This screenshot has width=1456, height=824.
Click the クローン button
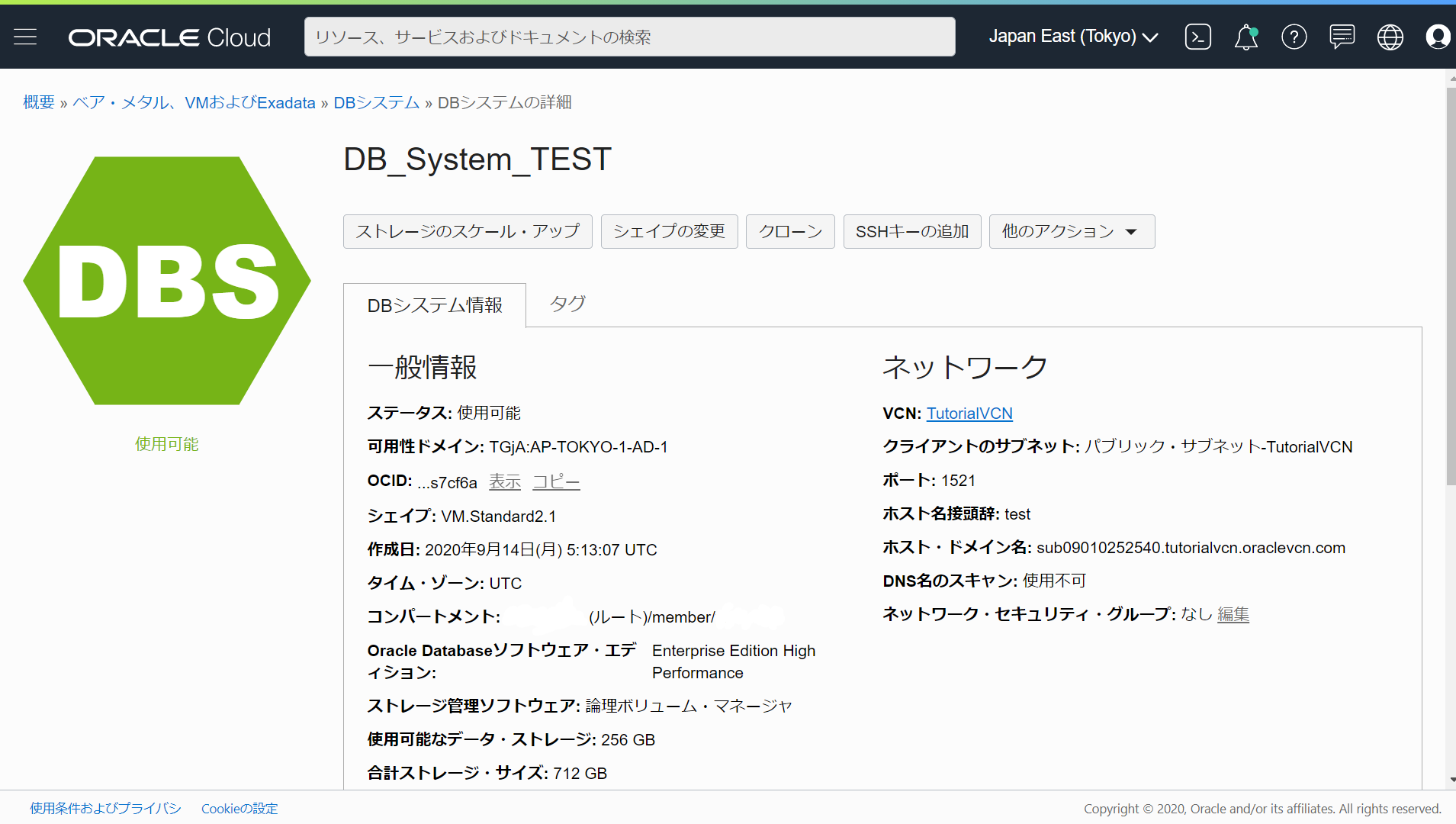(x=789, y=231)
